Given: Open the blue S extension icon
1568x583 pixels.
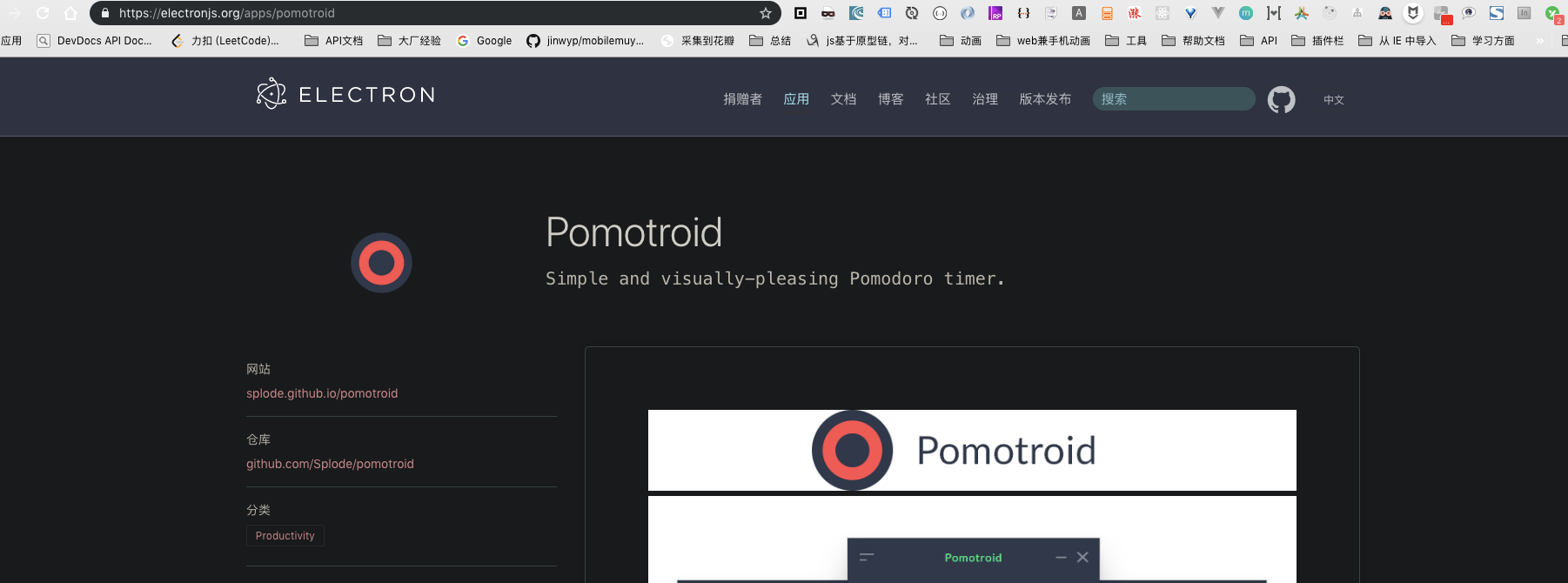Looking at the screenshot, I should click(x=1496, y=13).
